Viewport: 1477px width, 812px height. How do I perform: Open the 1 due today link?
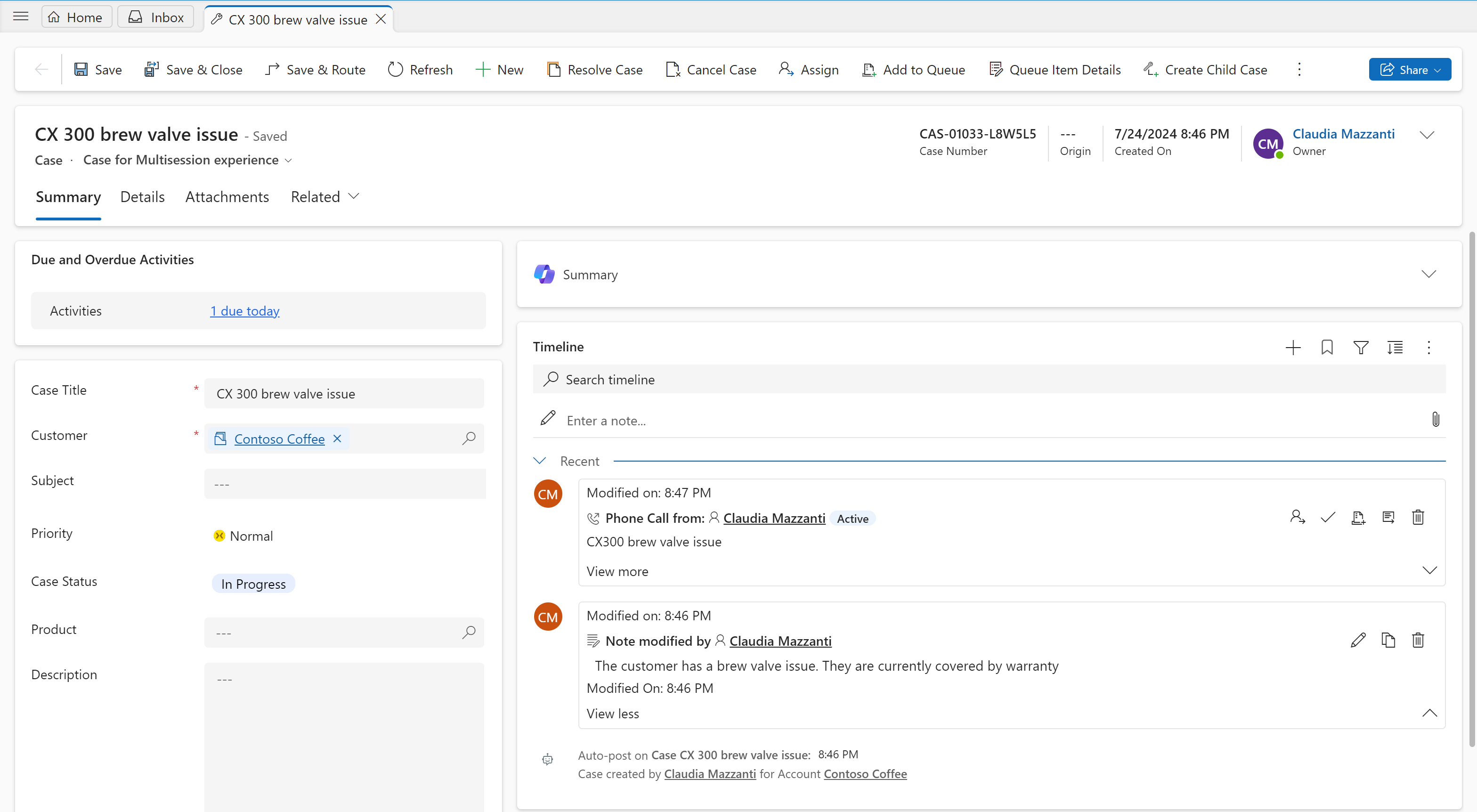(244, 311)
